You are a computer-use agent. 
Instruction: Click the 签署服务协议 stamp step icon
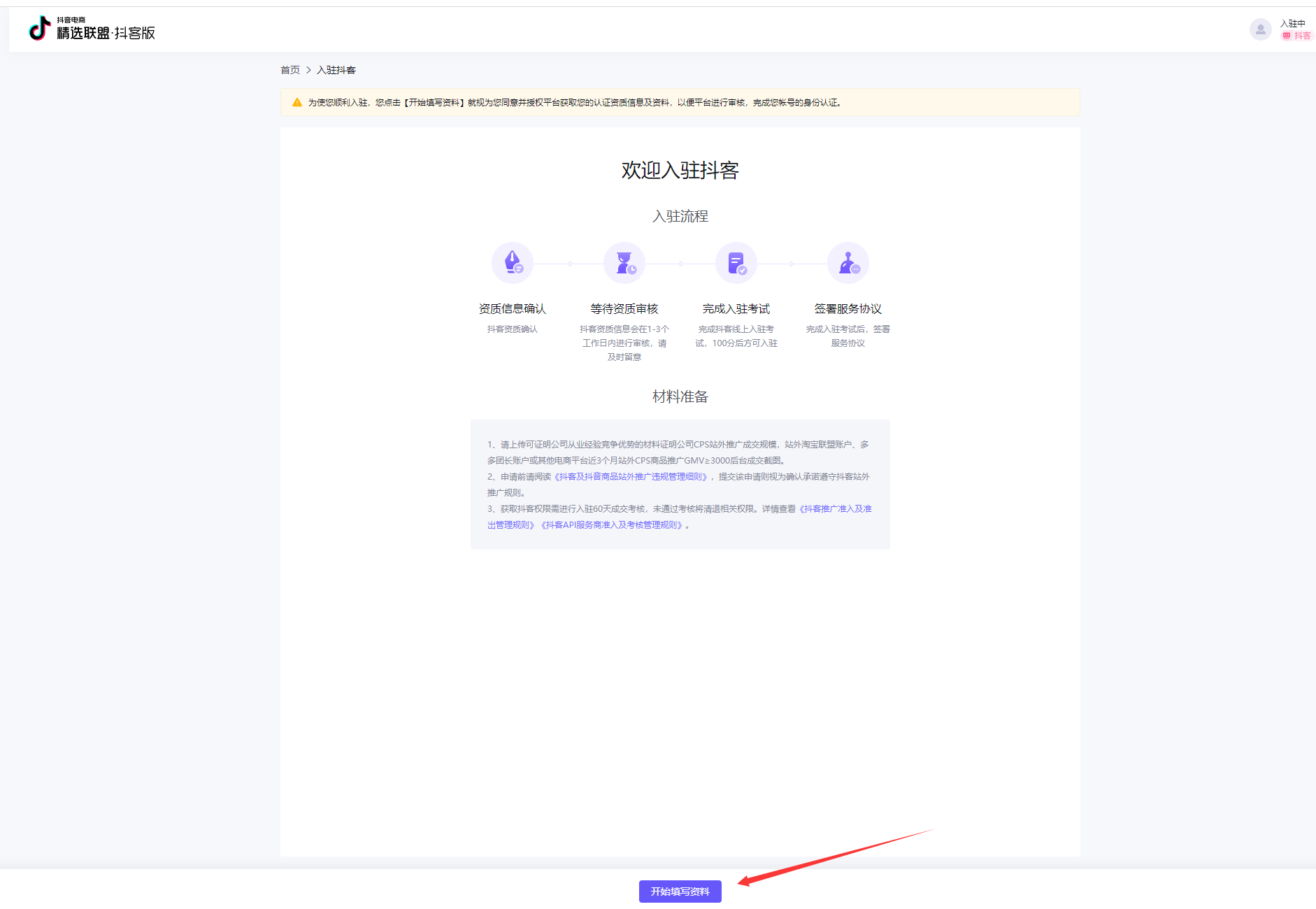848,263
